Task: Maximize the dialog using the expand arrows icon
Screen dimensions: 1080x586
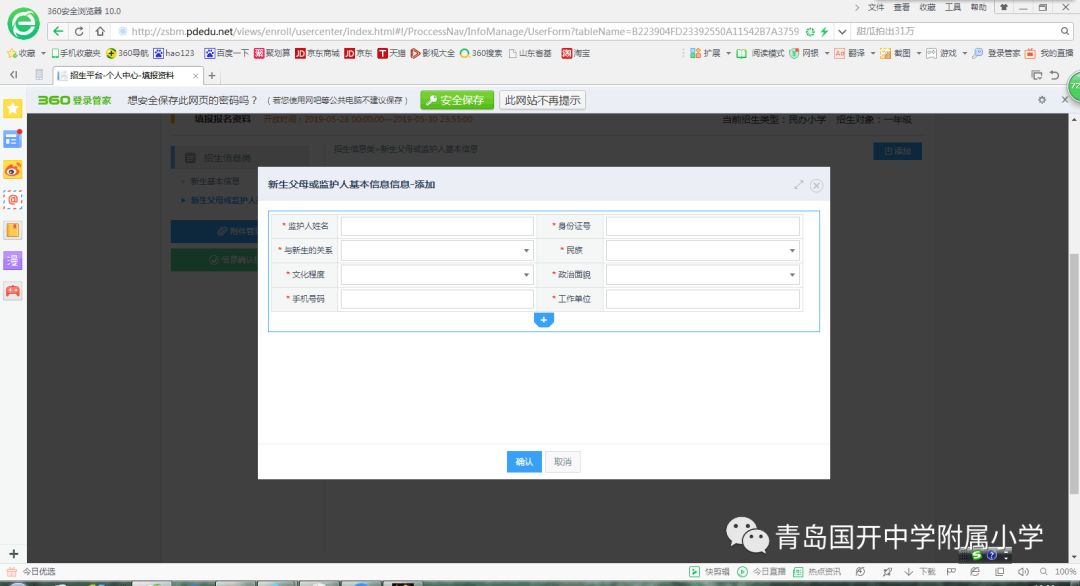Action: [799, 185]
